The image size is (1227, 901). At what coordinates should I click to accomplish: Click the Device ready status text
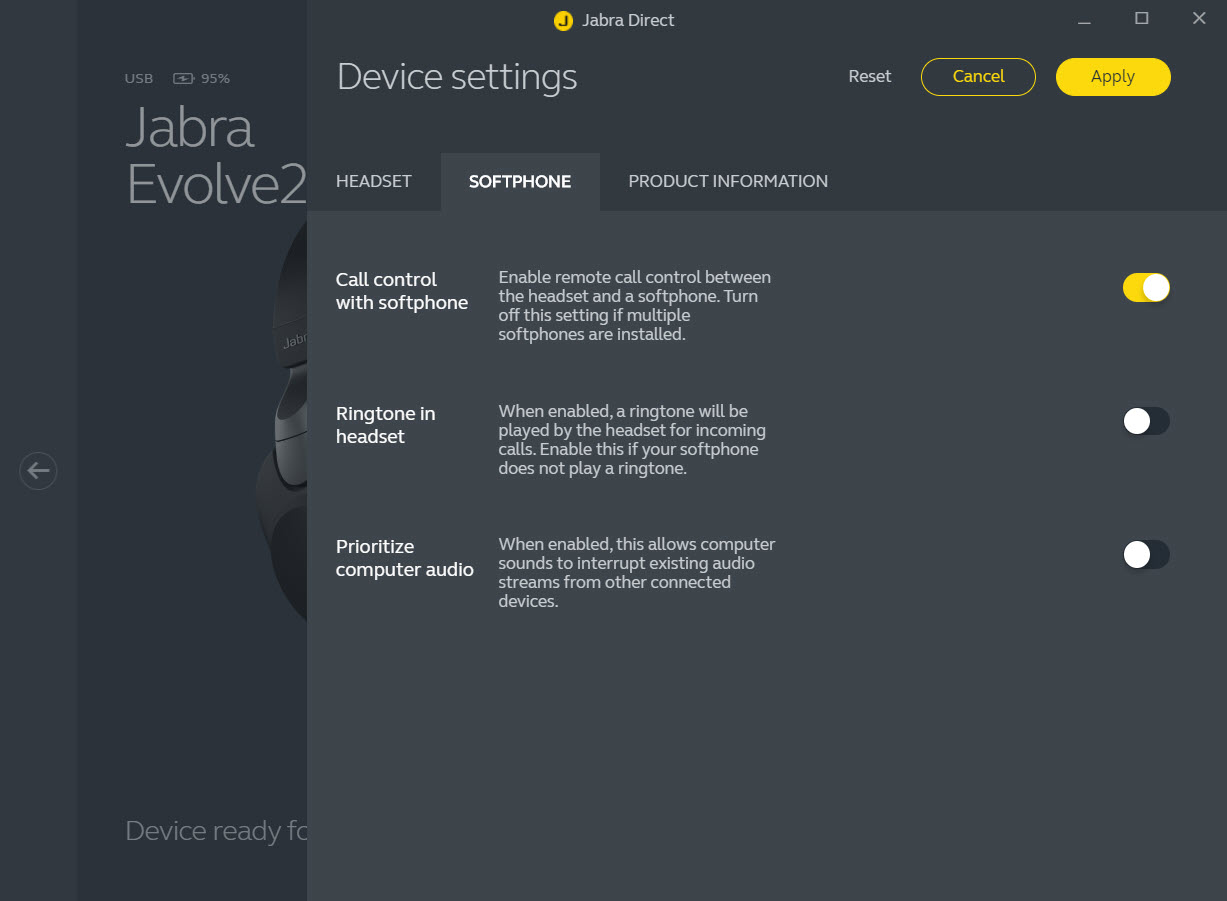click(216, 830)
